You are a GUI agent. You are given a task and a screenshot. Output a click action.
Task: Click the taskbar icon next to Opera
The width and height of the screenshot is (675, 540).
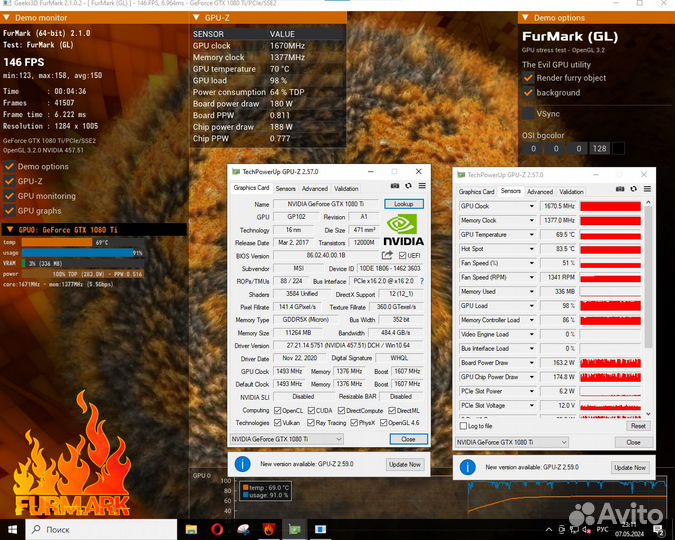pyautogui.click(x=243, y=529)
